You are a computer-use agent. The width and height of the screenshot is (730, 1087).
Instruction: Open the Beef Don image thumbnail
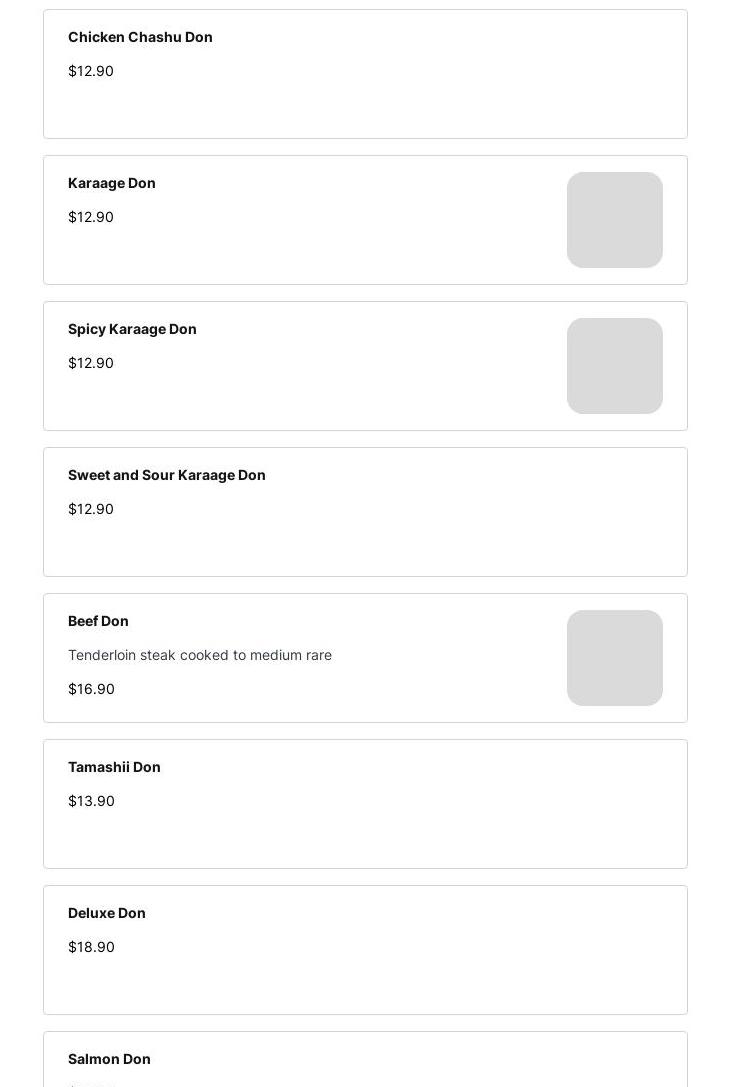coord(615,658)
